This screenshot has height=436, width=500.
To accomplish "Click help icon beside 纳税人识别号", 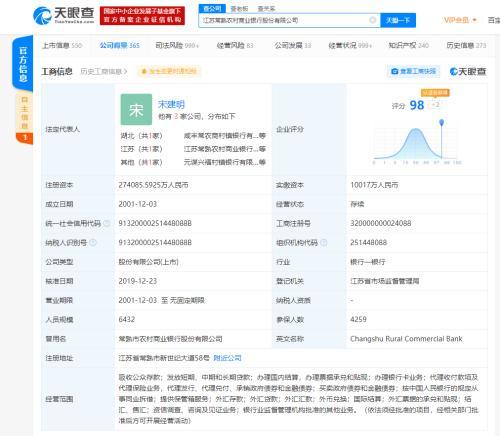I will click(93, 242).
